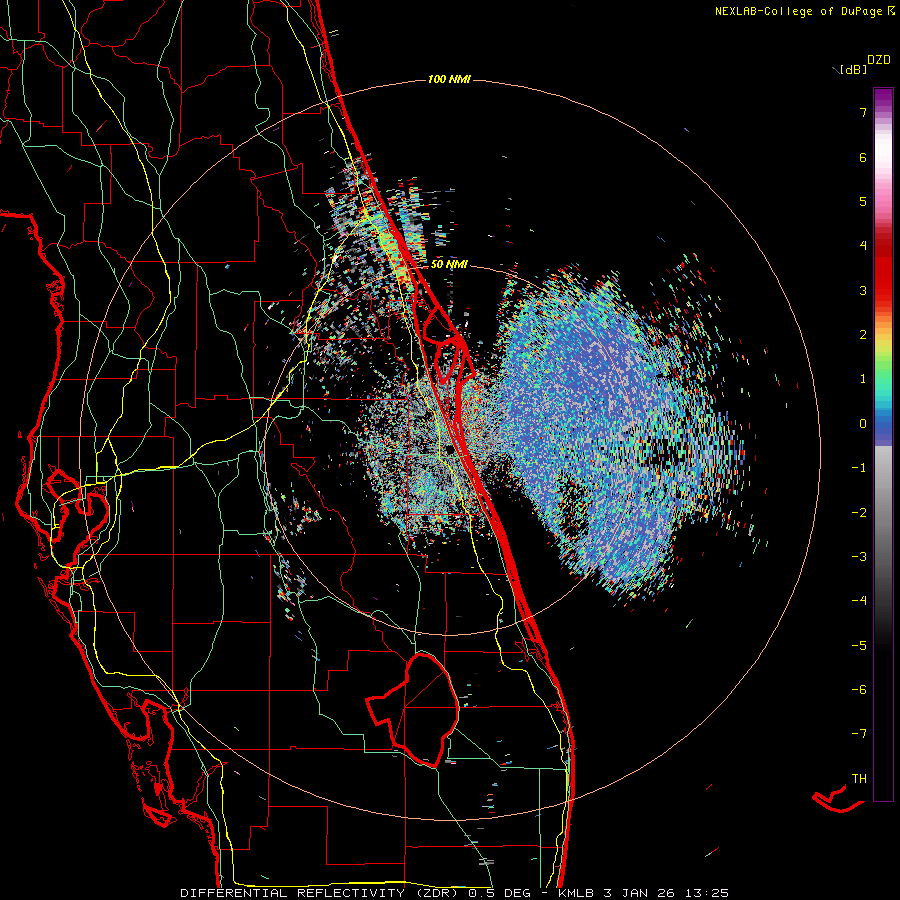Image resolution: width=900 pixels, height=900 pixels.
Task: Select the -4 dB scale label
Action: coord(859,601)
